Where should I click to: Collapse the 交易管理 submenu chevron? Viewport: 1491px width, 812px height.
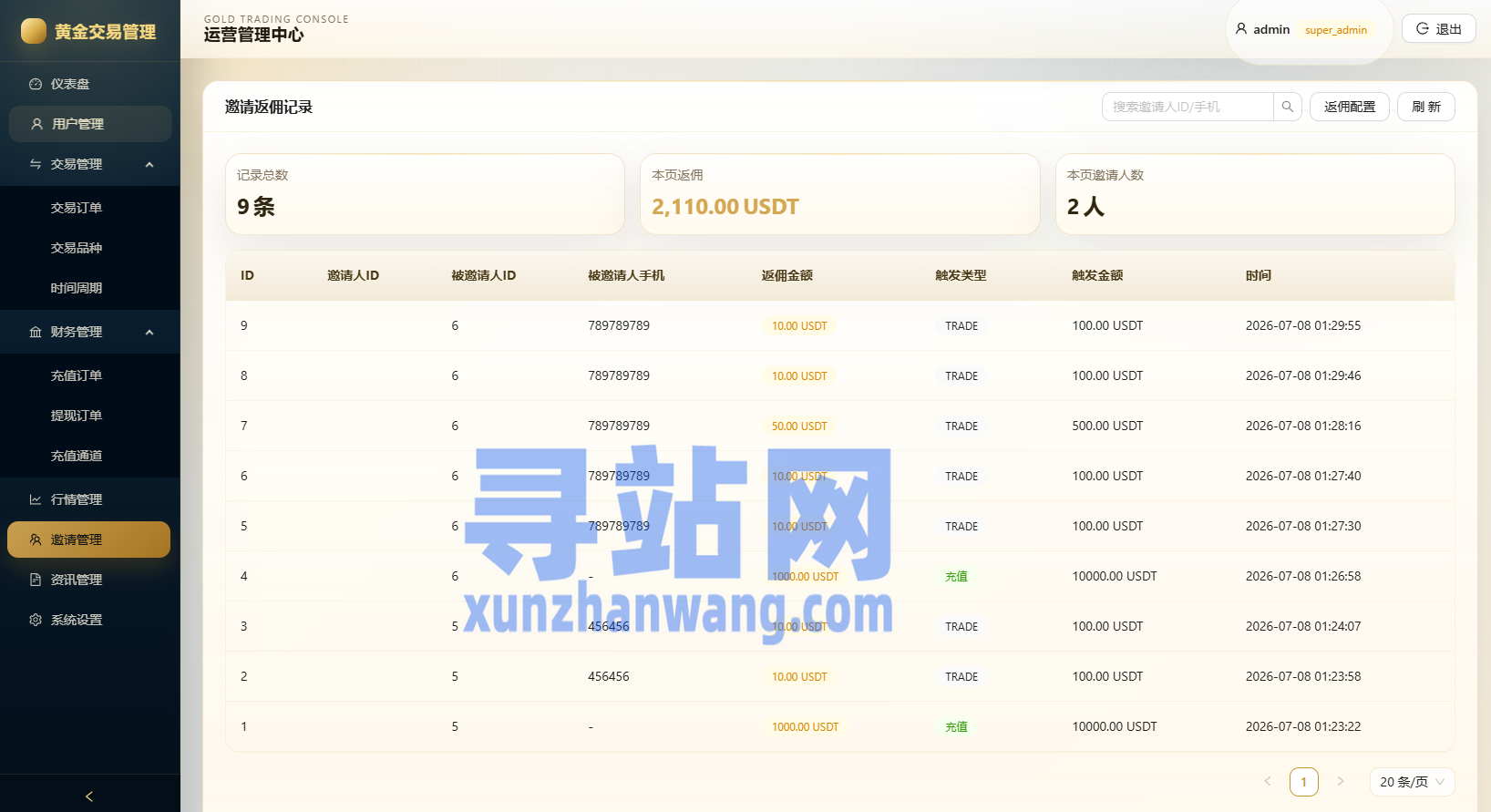coord(149,164)
